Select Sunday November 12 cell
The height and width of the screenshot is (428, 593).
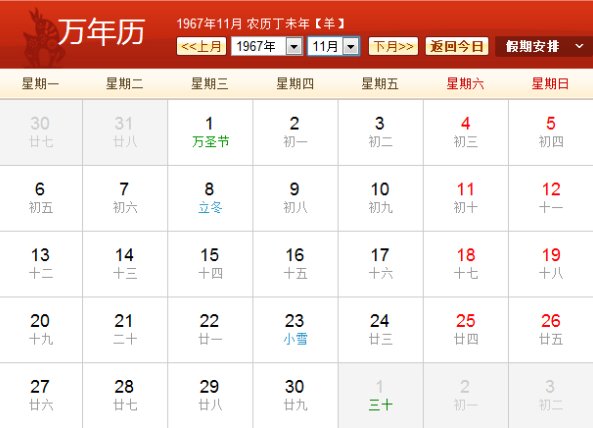pyautogui.click(x=551, y=198)
